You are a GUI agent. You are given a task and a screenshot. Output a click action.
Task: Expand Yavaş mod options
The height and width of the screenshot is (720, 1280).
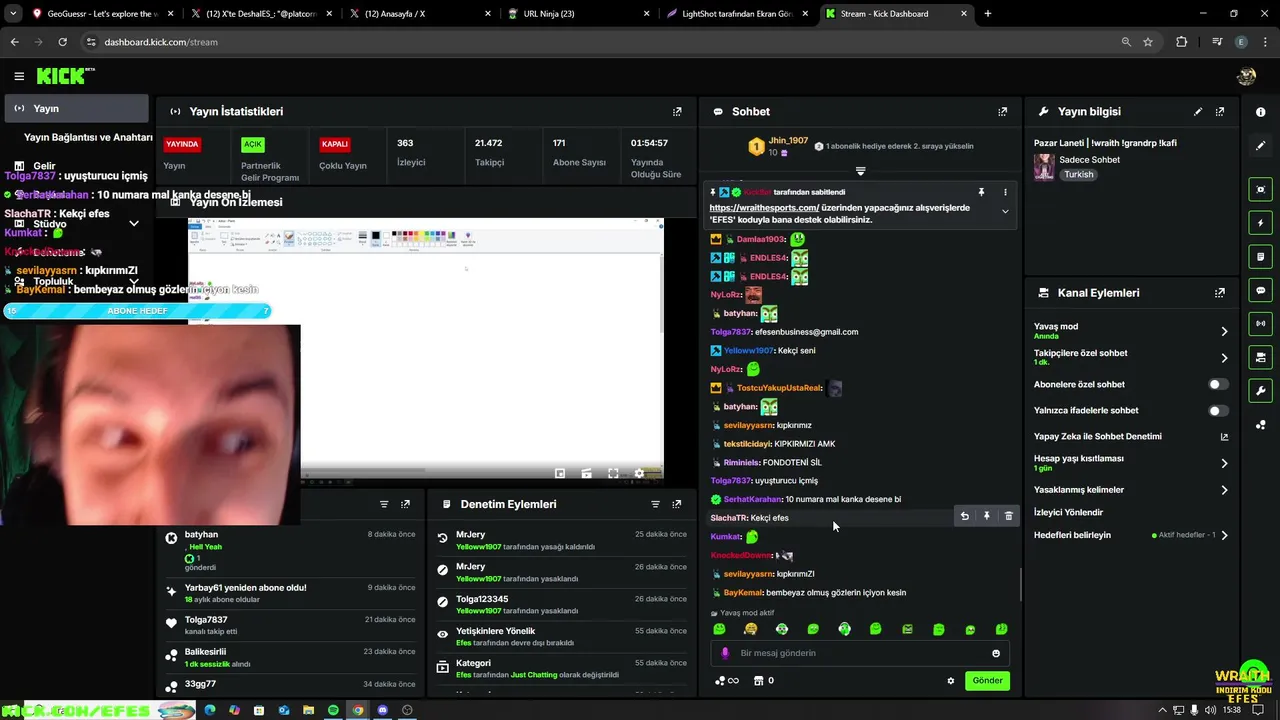[x=1224, y=331]
